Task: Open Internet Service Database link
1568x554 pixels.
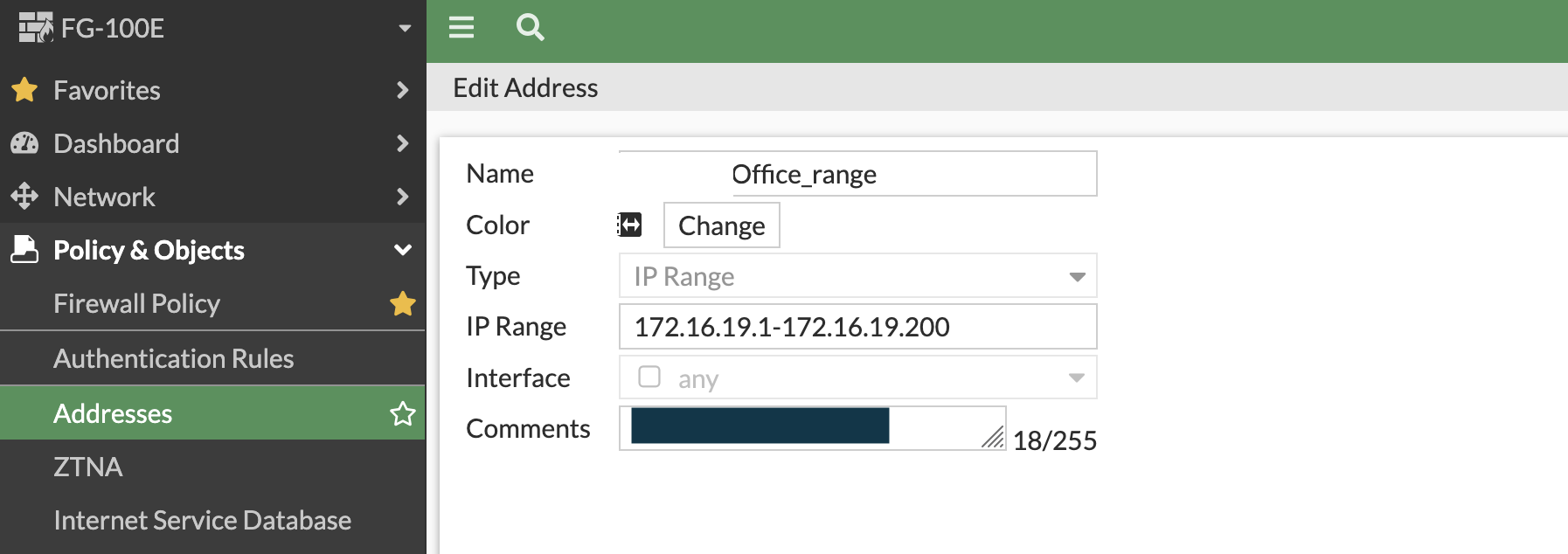Action: (202, 520)
